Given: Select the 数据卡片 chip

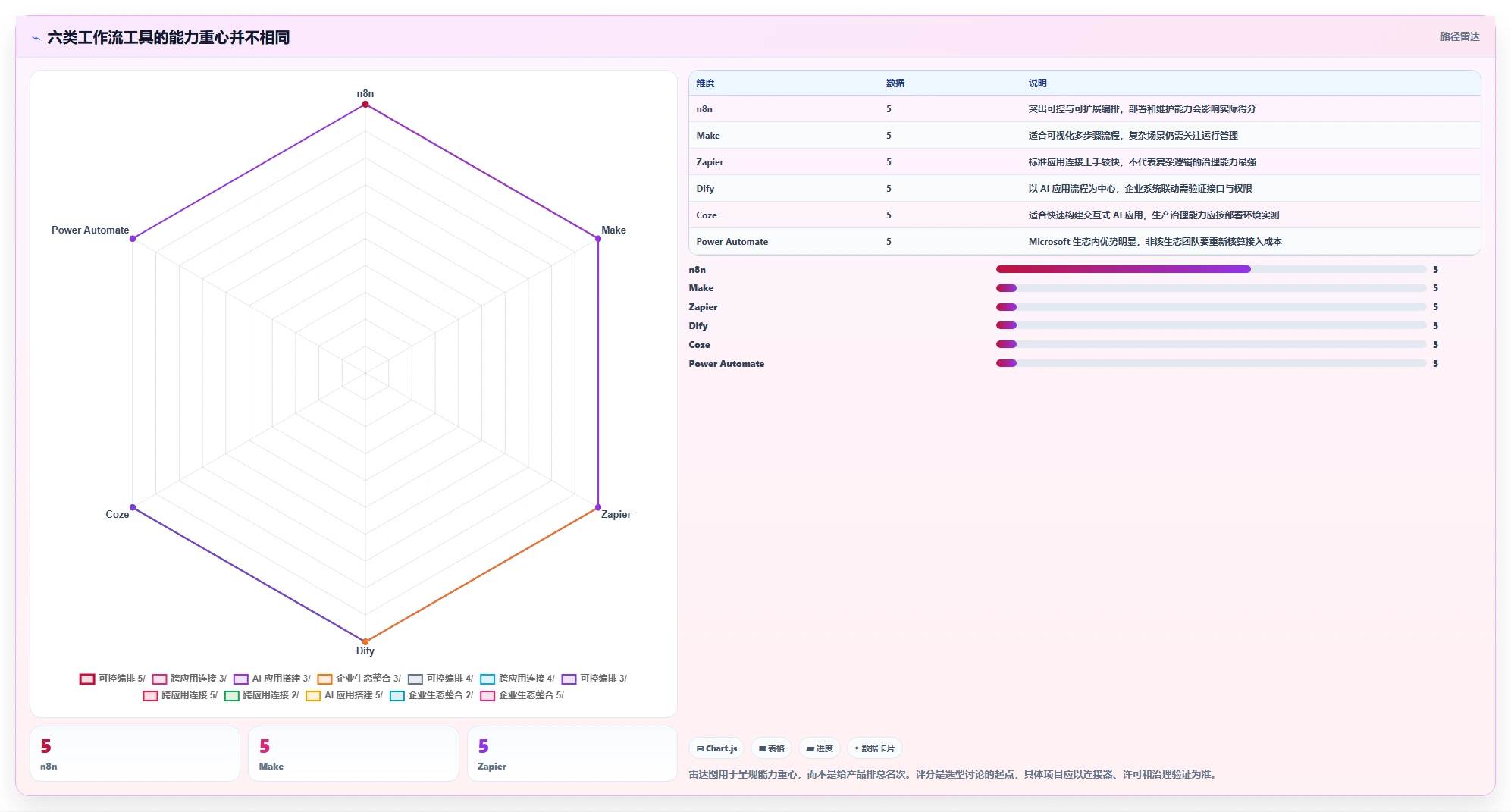Looking at the screenshot, I should [x=874, y=748].
